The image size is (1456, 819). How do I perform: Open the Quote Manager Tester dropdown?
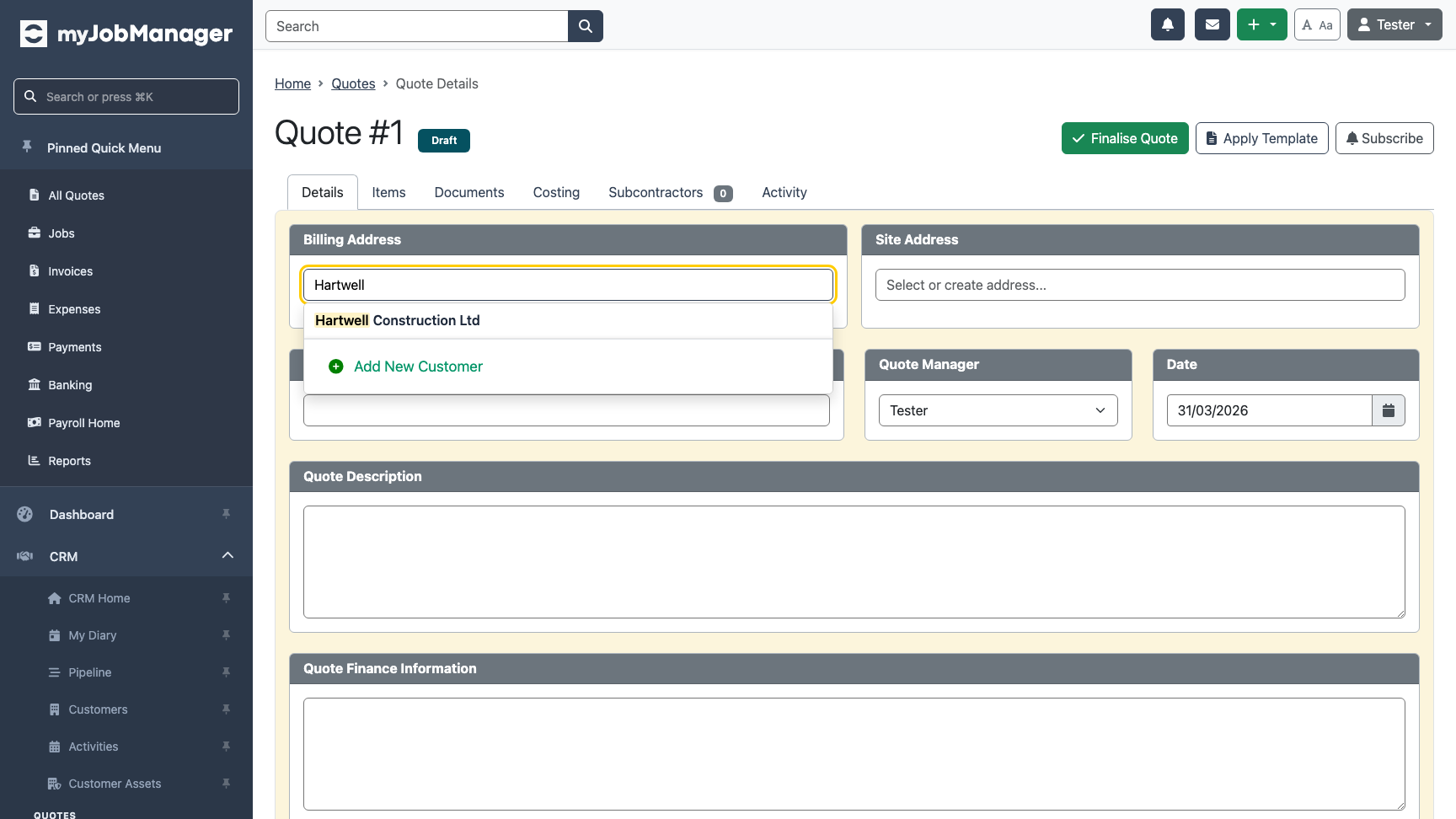998,410
